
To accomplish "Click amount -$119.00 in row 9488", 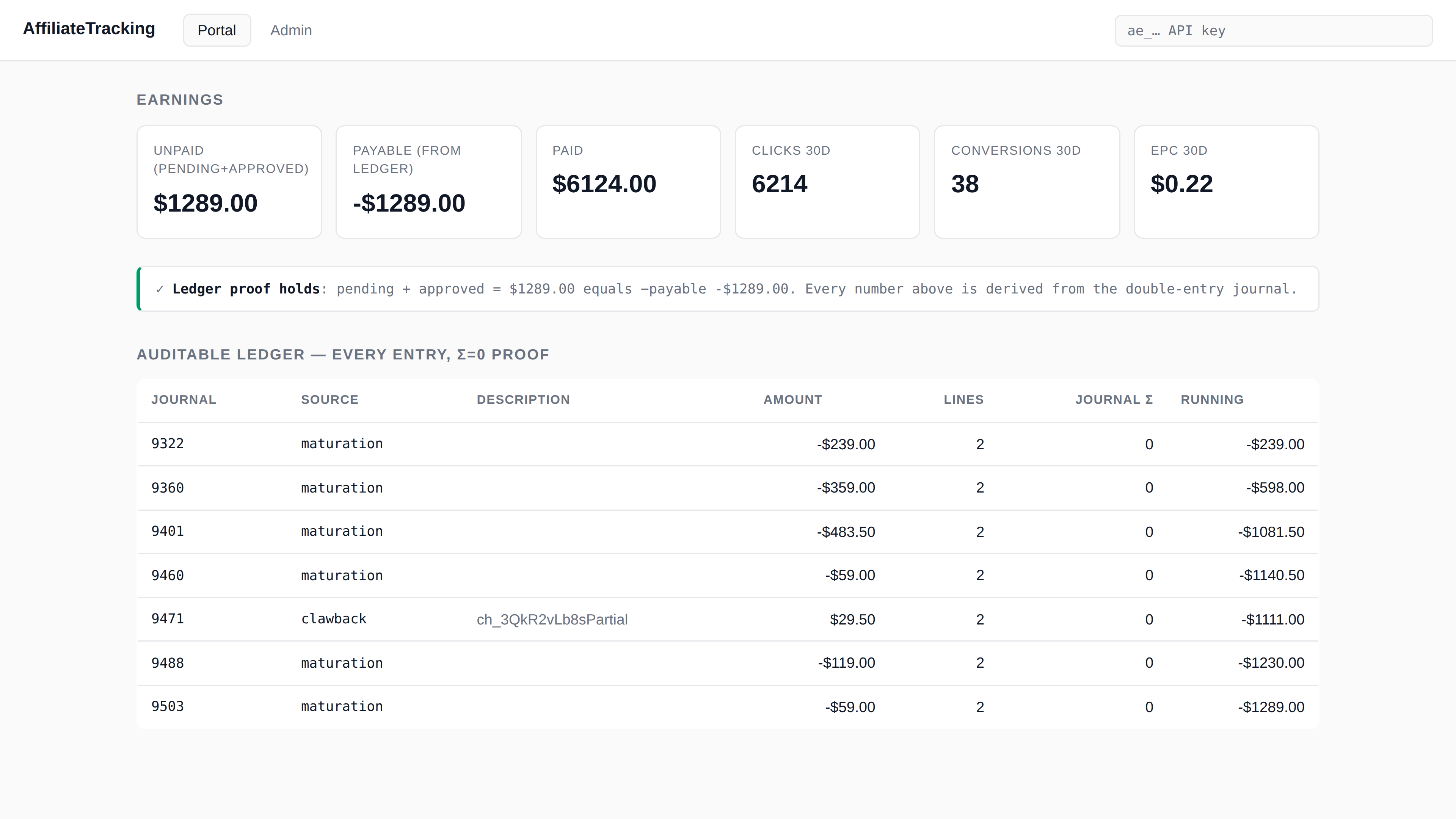I will click(846, 663).
